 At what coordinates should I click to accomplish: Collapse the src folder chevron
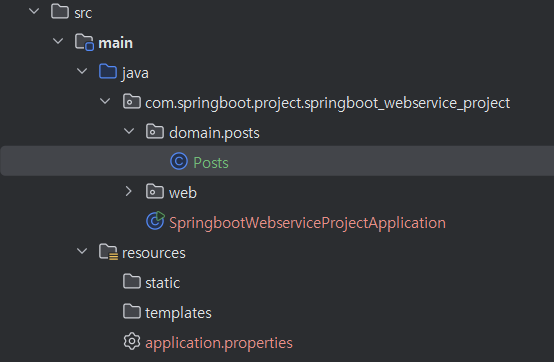pyautogui.click(x=34, y=11)
